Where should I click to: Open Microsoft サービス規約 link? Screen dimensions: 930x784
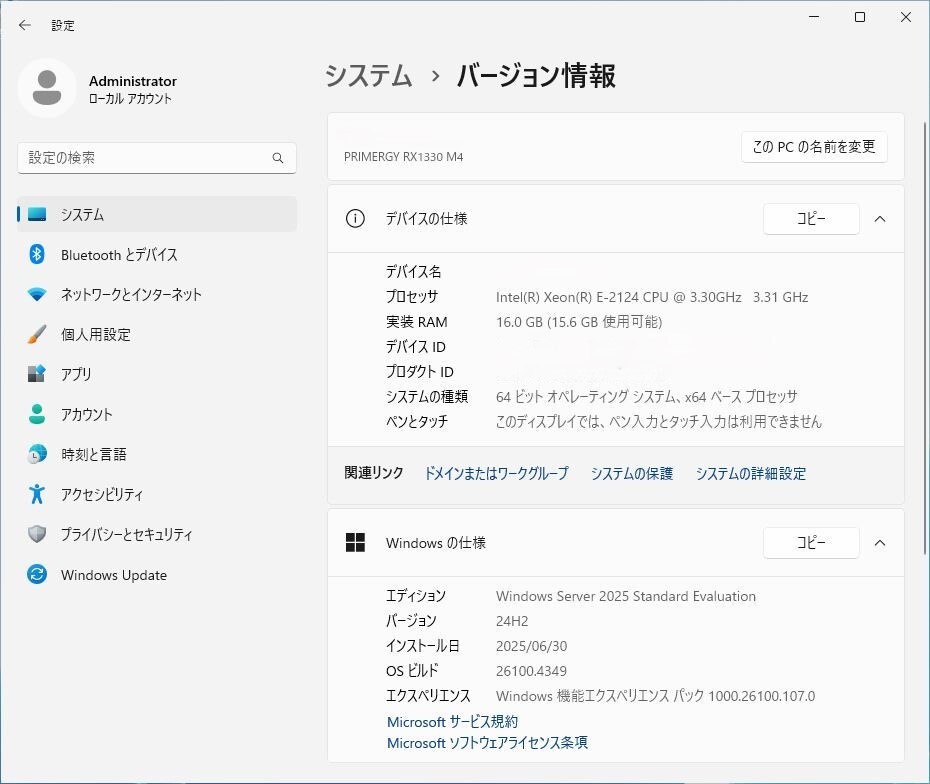(453, 721)
